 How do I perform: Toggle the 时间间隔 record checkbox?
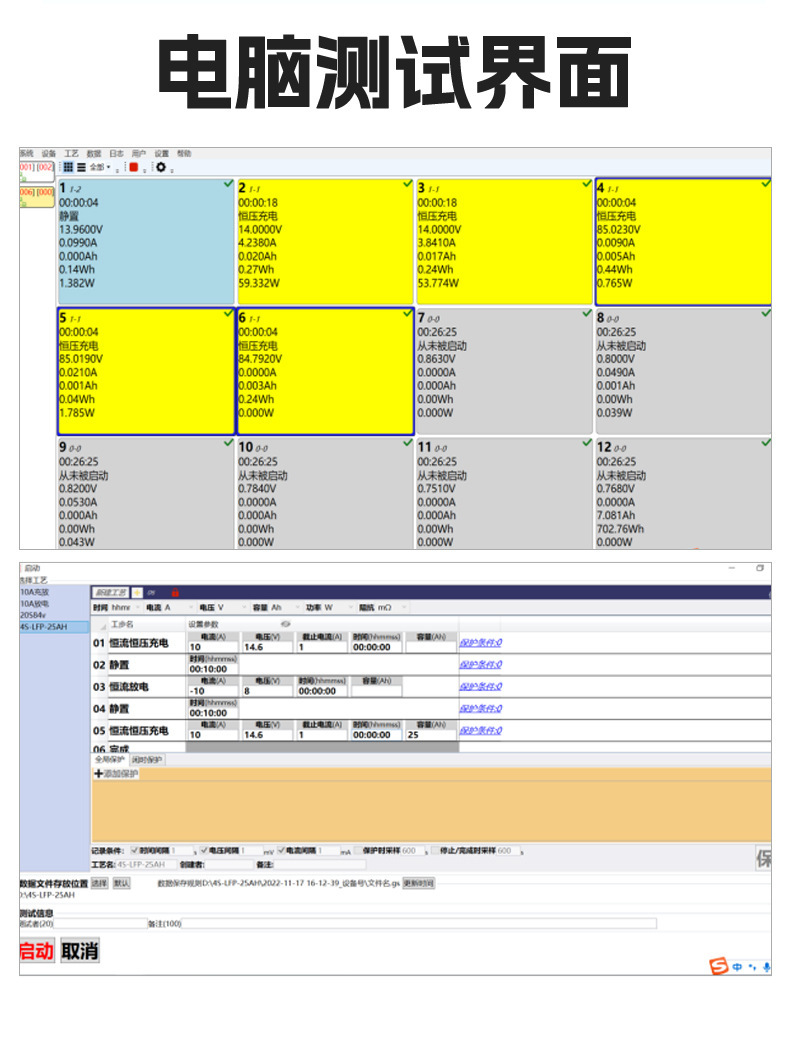pyautogui.click(x=134, y=851)
